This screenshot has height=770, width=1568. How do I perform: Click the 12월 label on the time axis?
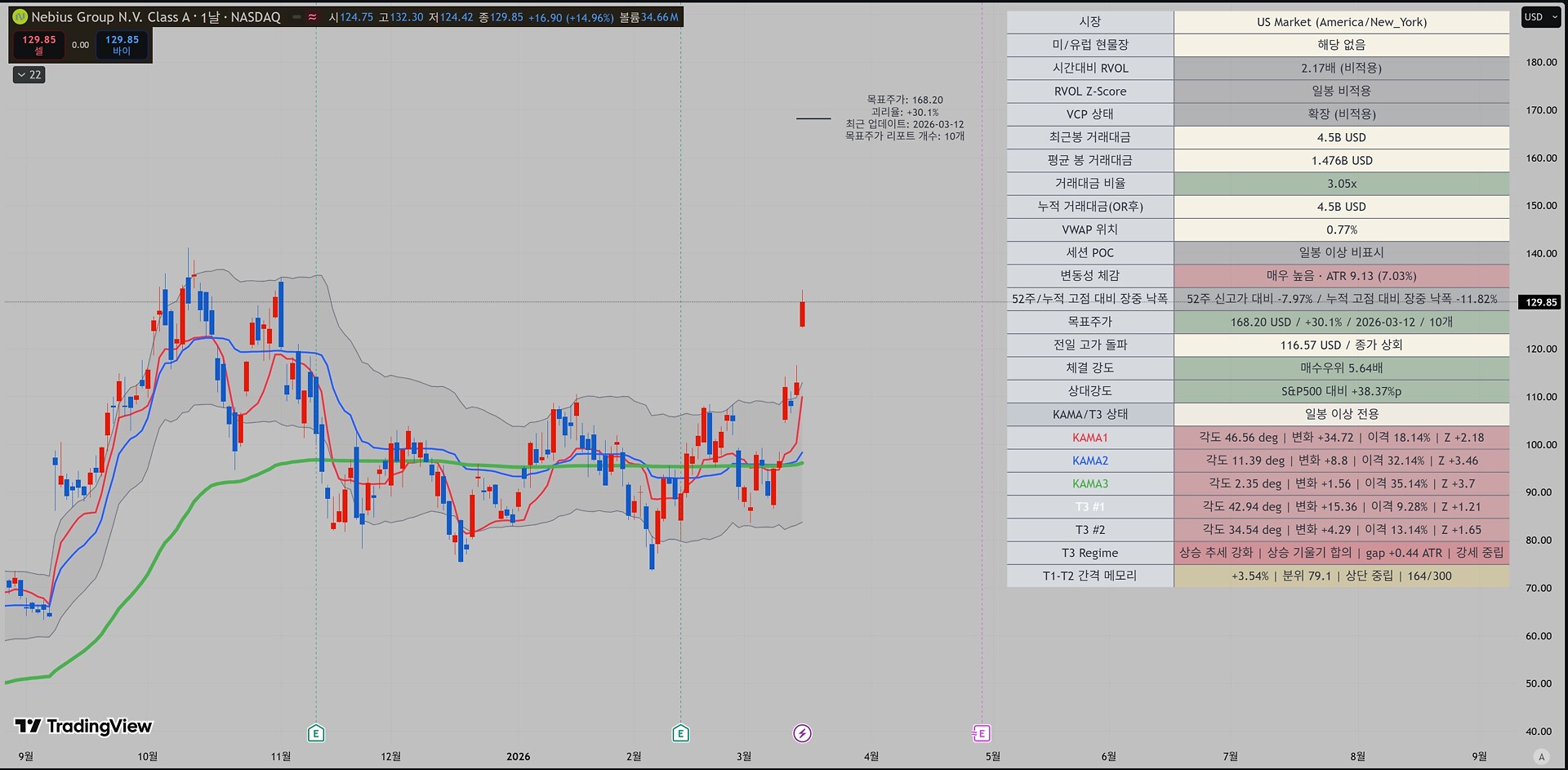point(391,757)
